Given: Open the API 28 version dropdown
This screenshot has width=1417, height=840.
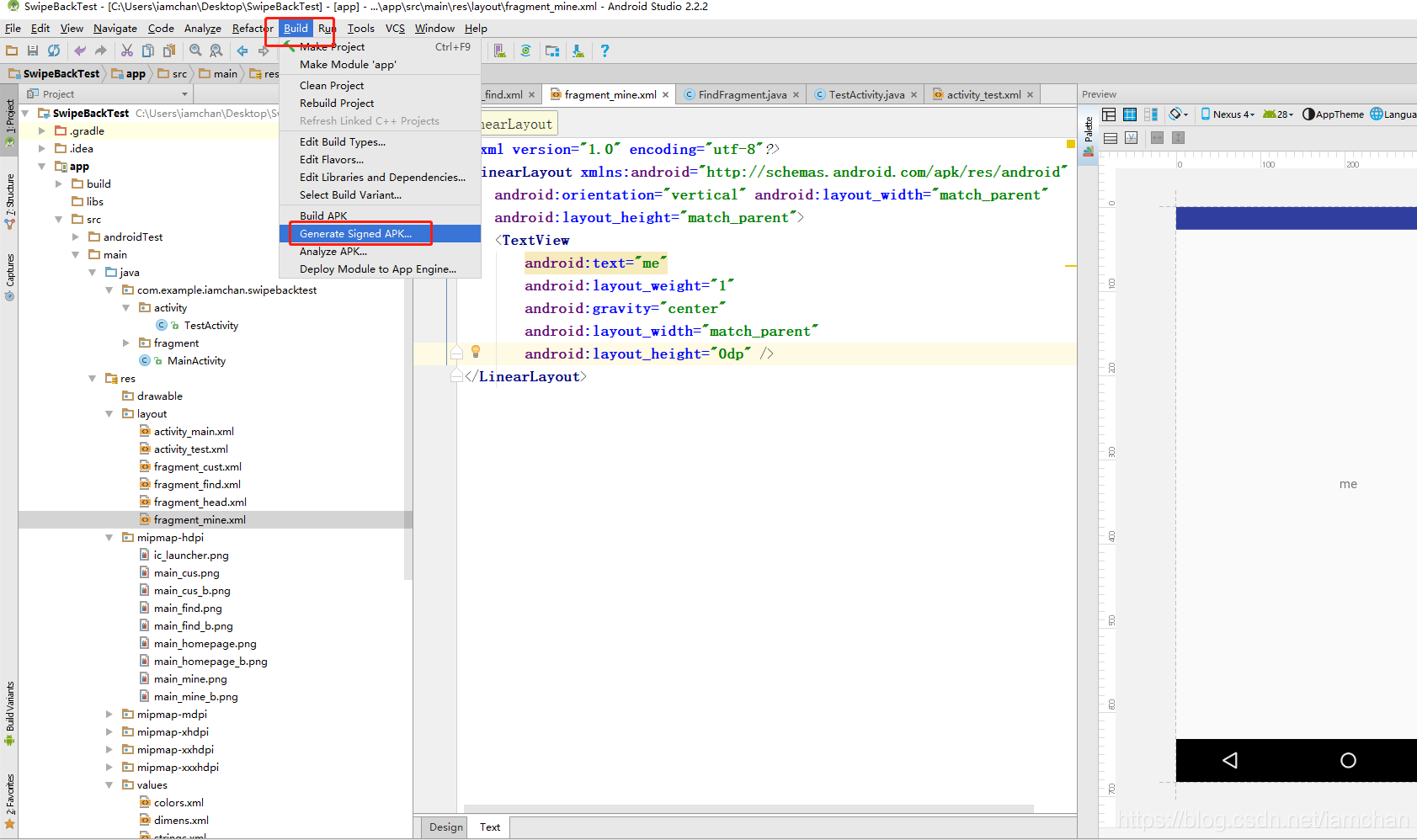Looking at the screenshot, I should point(1278,114).
